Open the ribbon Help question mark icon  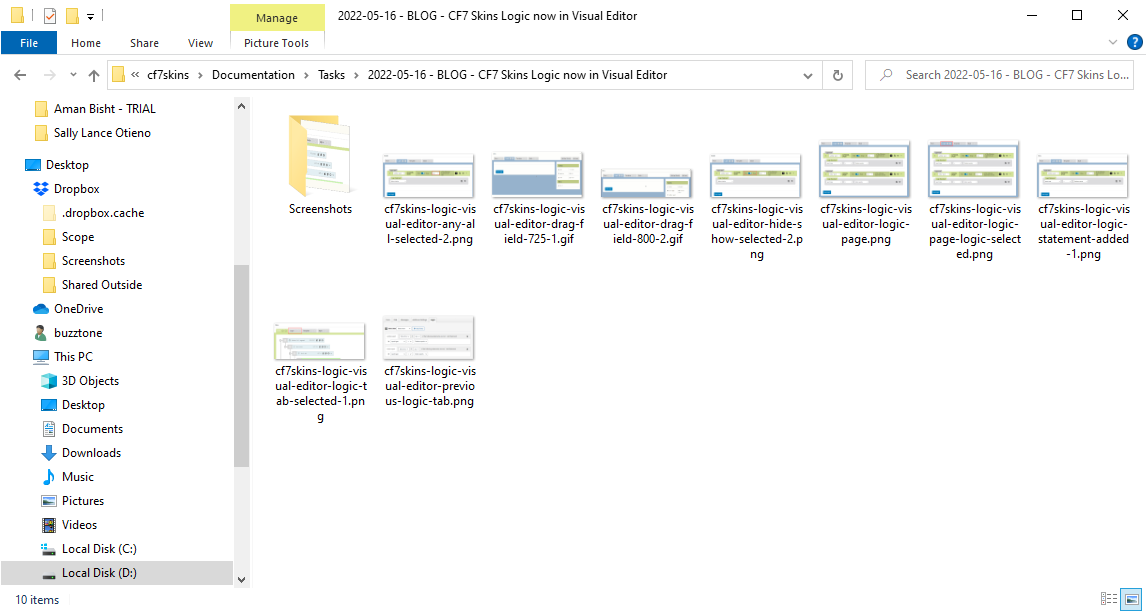tap(1134, 42)
